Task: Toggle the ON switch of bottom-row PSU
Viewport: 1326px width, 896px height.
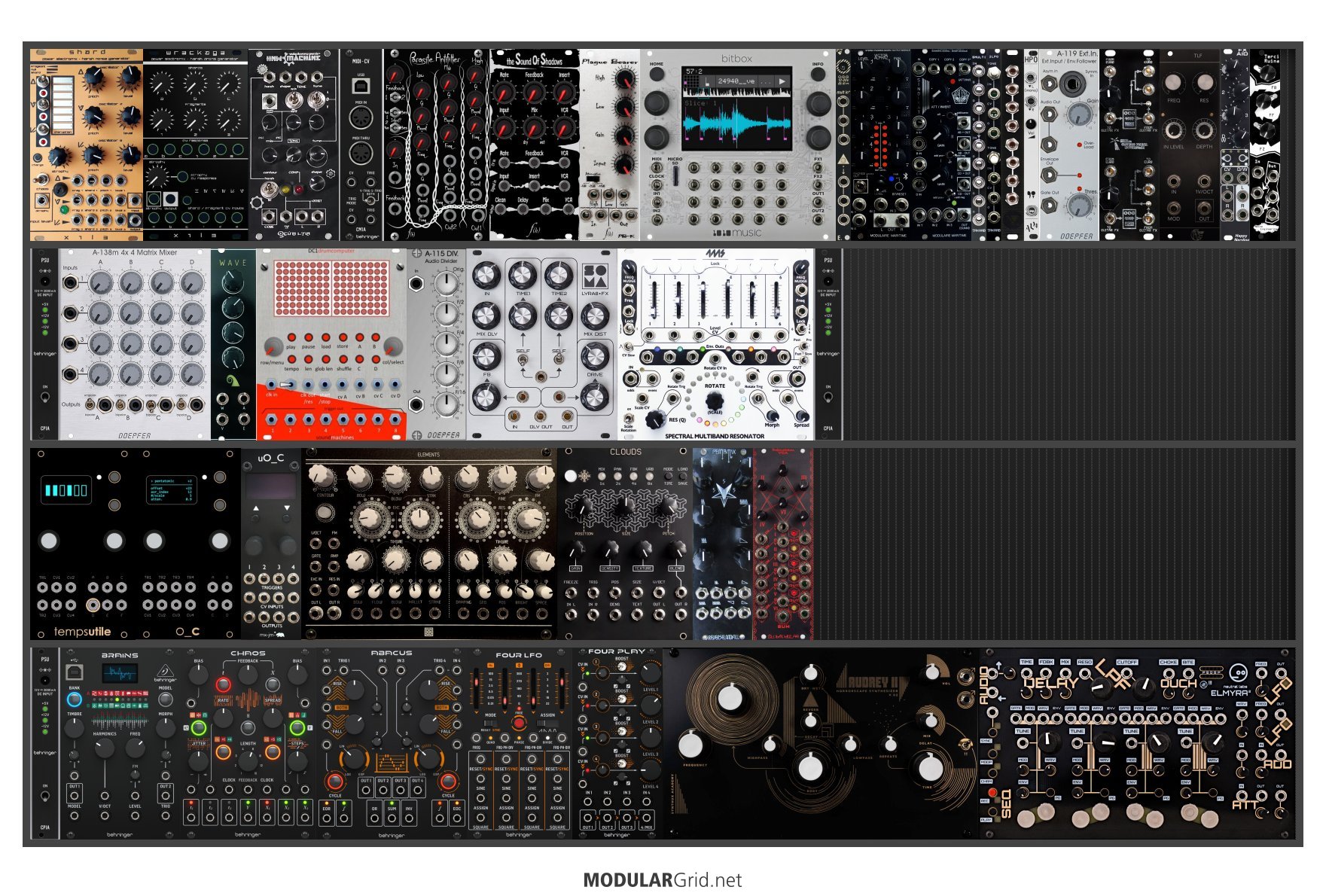Action: point(45,795)
